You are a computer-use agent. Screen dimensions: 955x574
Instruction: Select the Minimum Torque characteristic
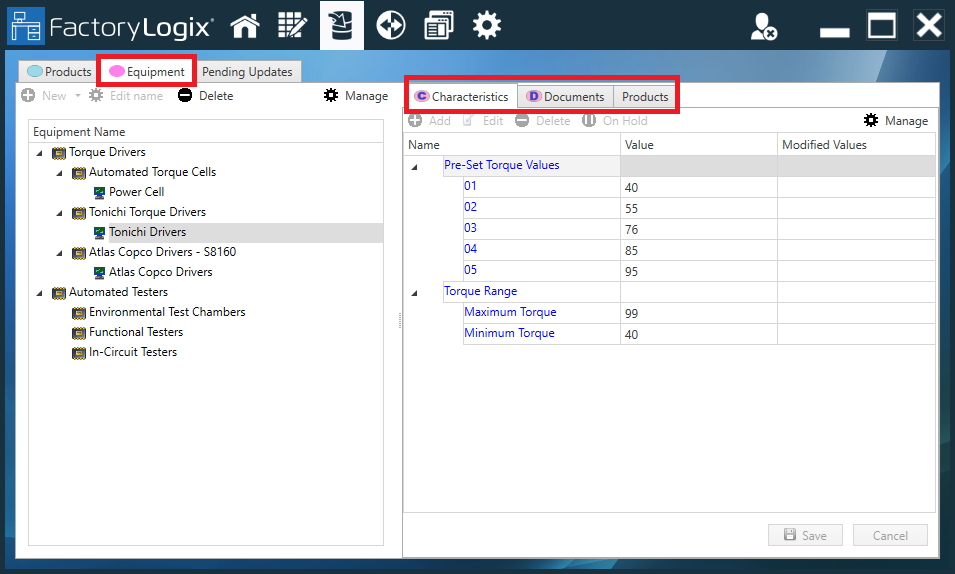tap(509, 333)
